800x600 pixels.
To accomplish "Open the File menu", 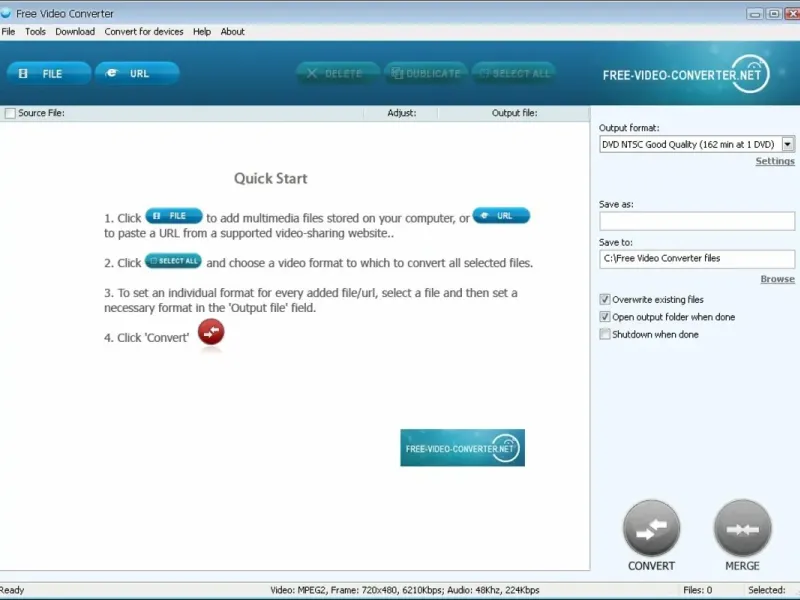I will click(8, 32).
